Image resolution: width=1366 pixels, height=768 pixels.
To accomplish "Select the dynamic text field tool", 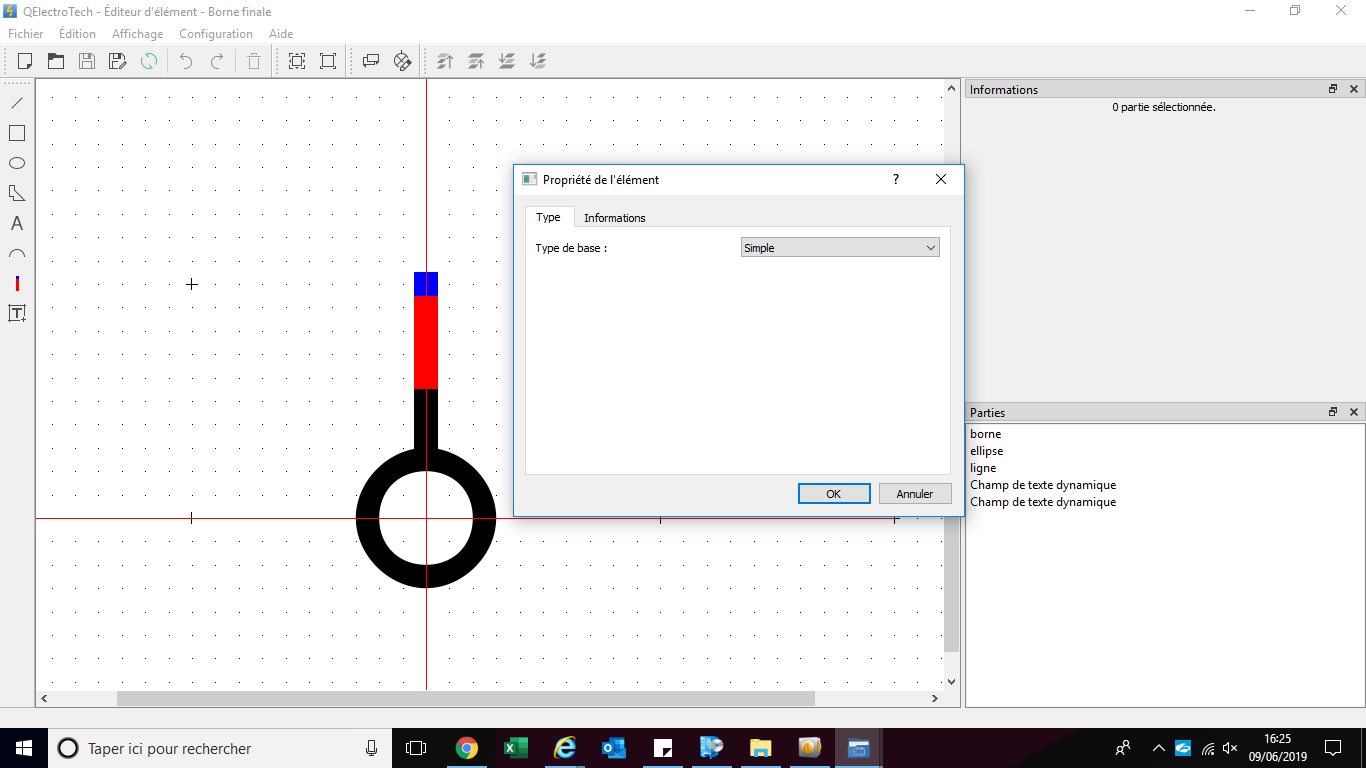I will (x=17, y=313).
